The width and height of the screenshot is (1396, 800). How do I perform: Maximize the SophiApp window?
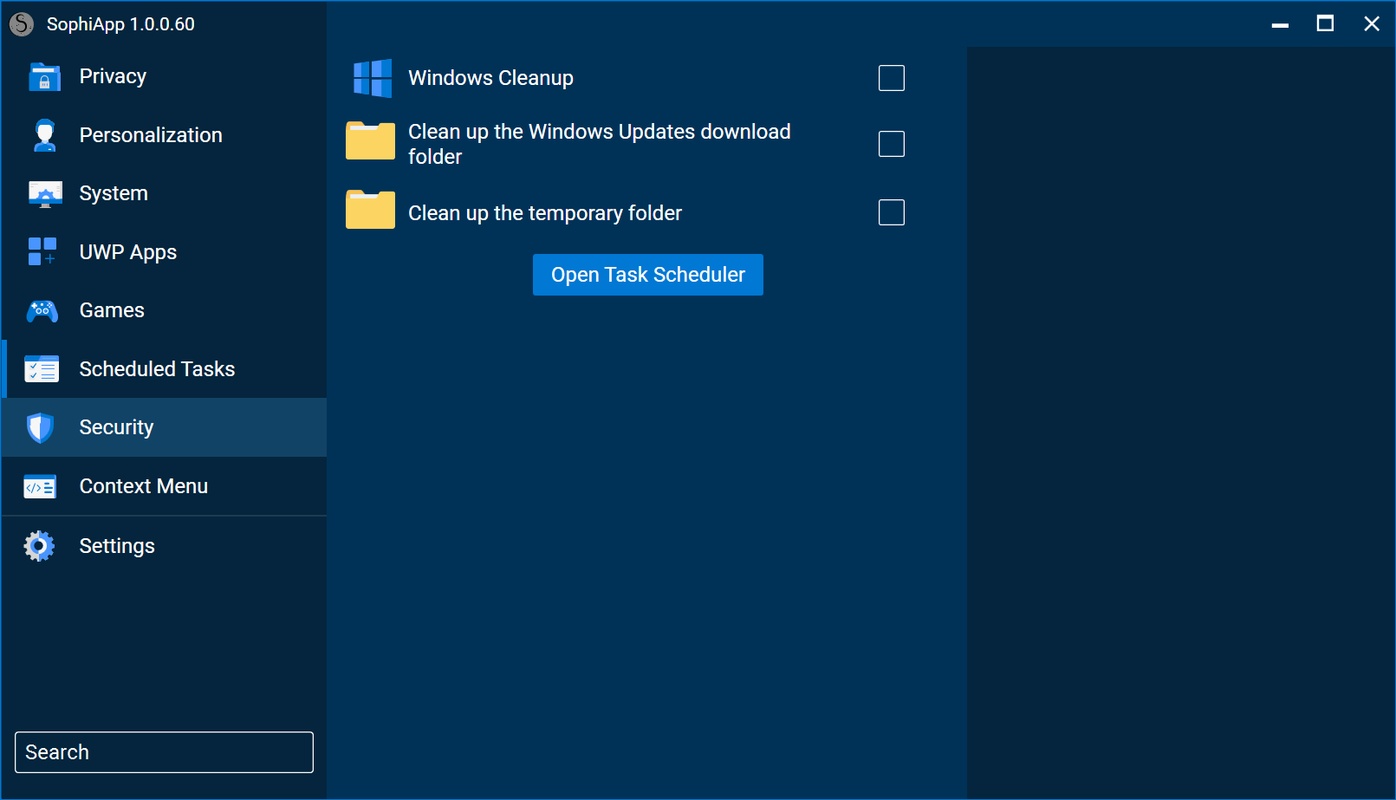point(1325,24)
